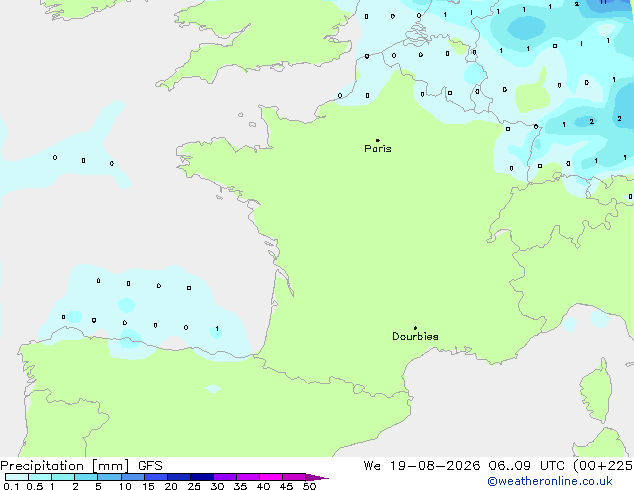This screenshot has height=490, width=634.
Task: Pick the 2–5 mm legend swatch
Action: [86, 477]
